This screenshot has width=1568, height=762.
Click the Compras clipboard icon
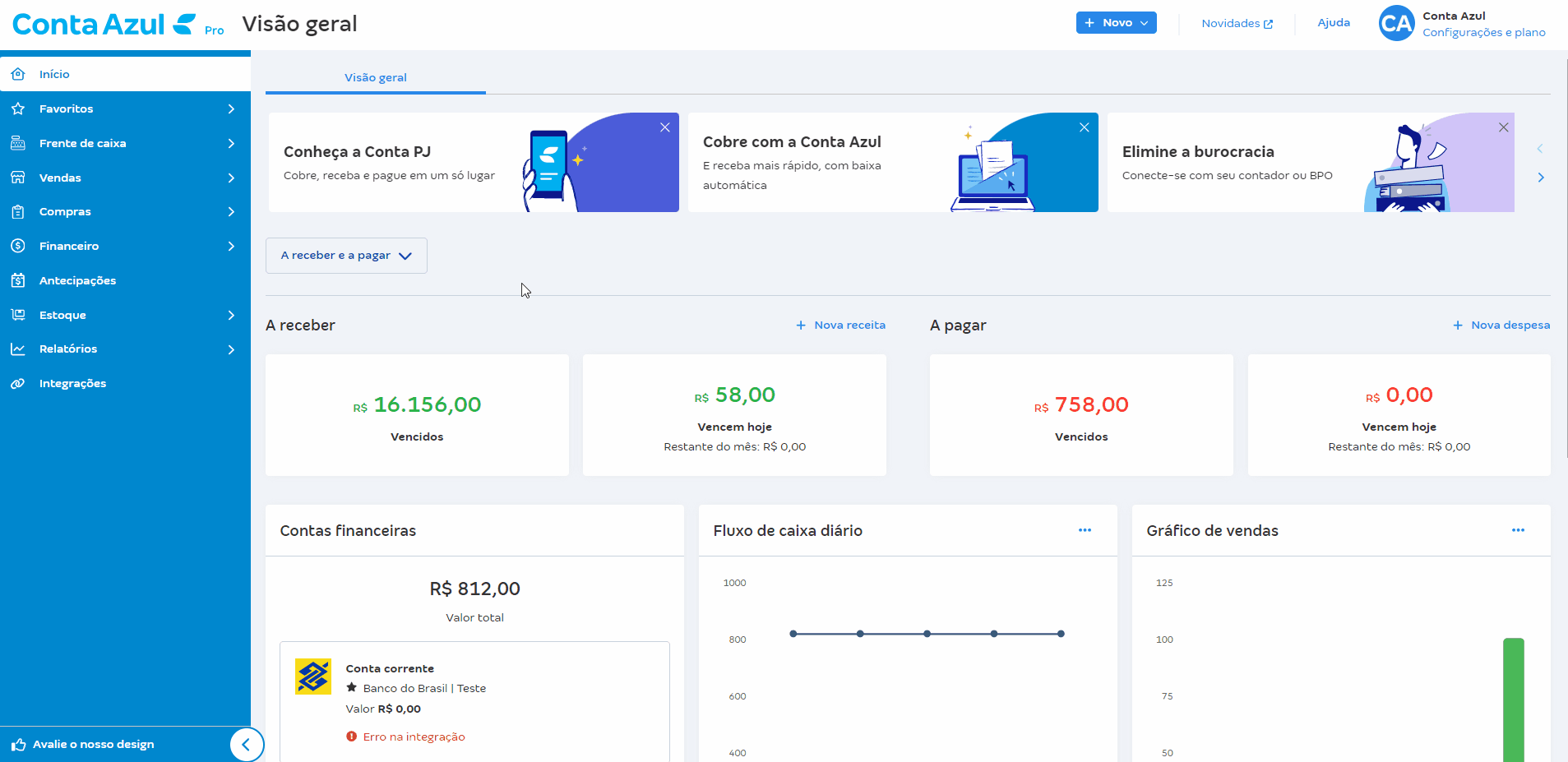[18, 211]
